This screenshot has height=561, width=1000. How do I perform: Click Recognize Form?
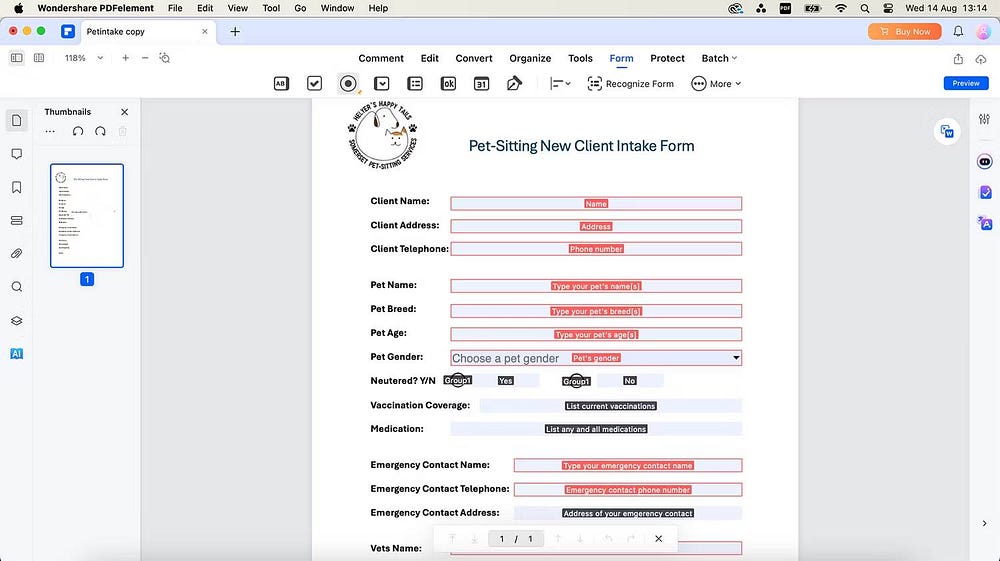pos(631,84)
